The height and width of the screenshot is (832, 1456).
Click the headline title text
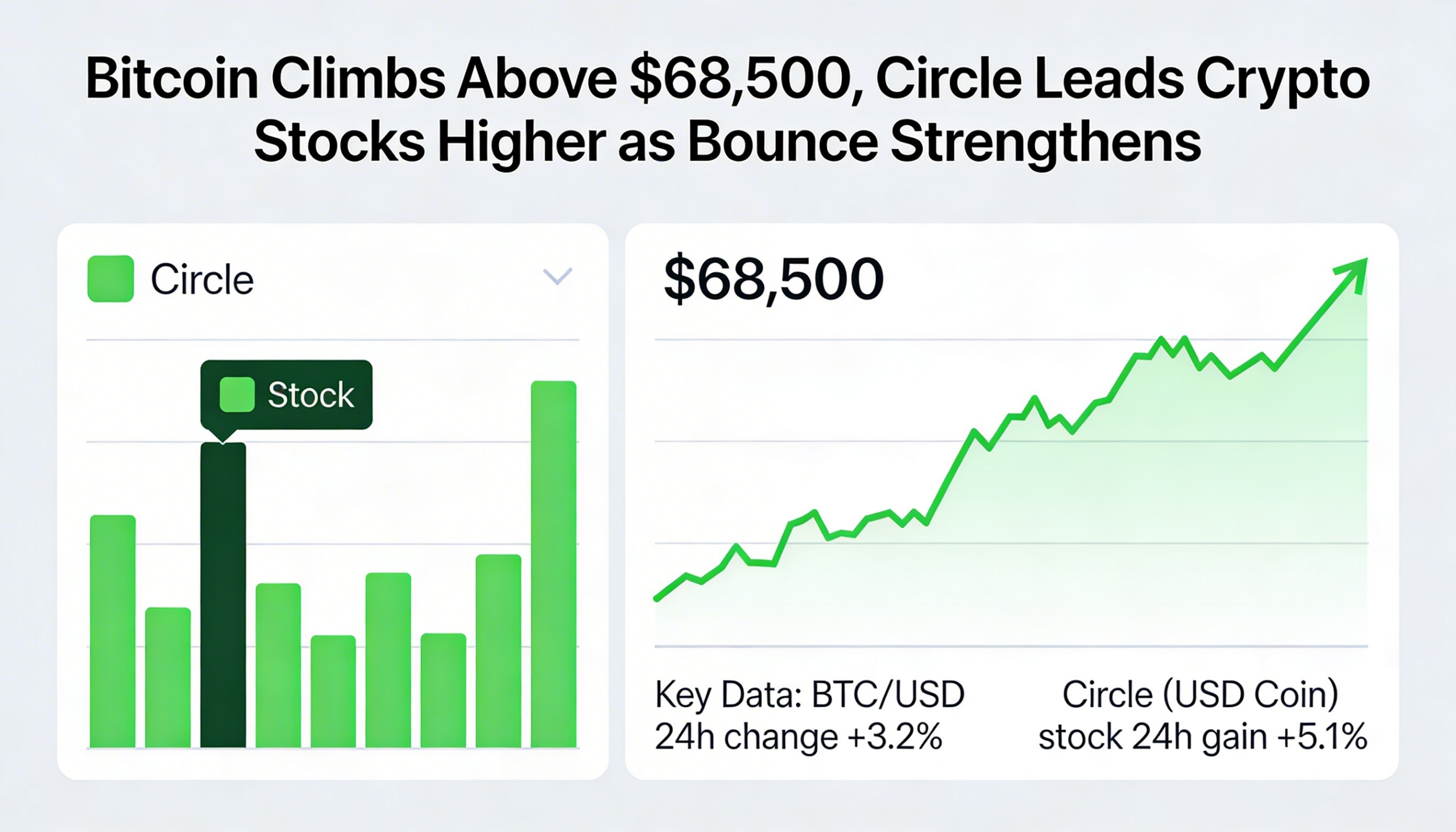coord(727,109)
